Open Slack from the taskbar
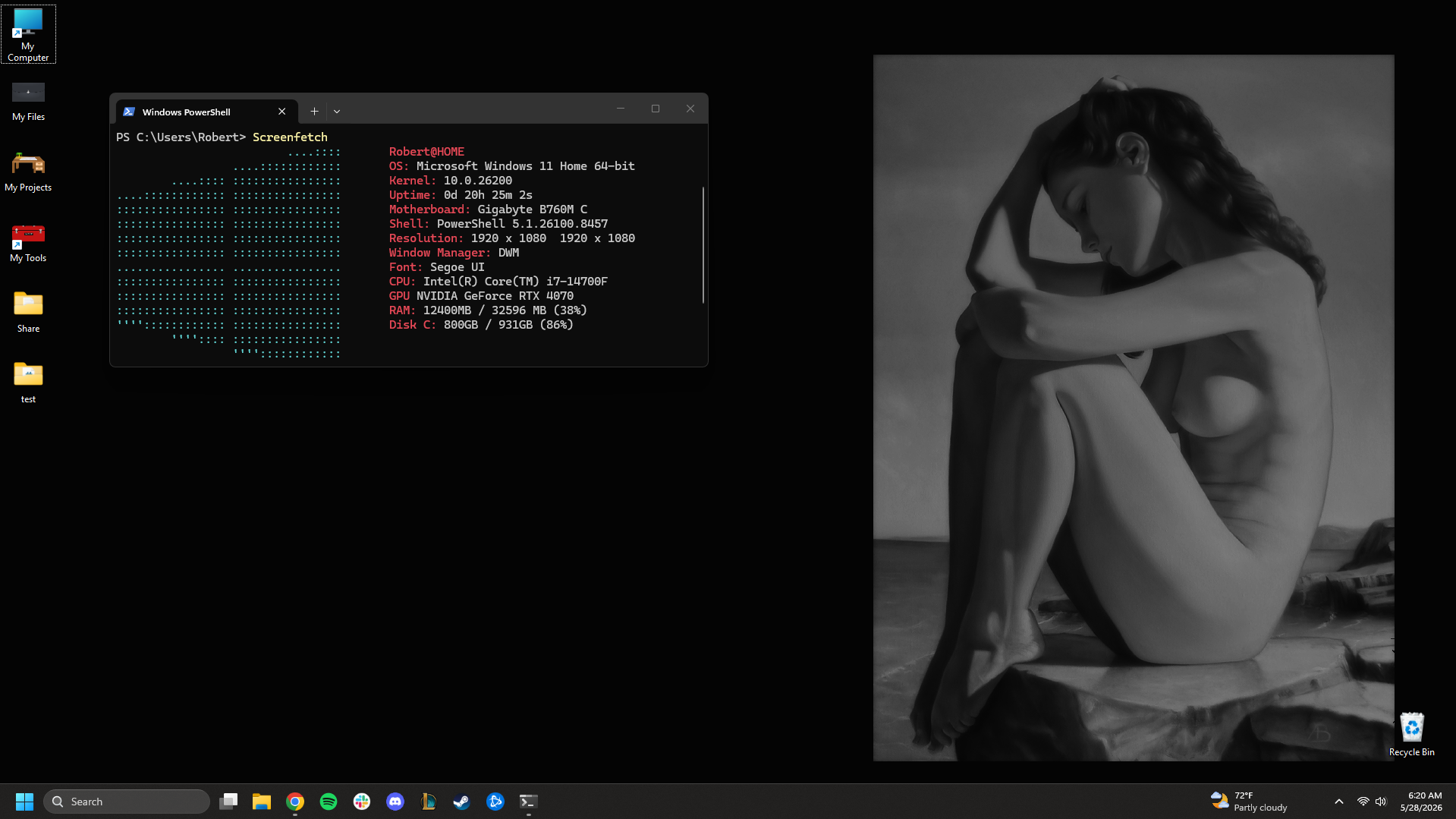This screenshot has width=1456, height=819. coord(362,802)
